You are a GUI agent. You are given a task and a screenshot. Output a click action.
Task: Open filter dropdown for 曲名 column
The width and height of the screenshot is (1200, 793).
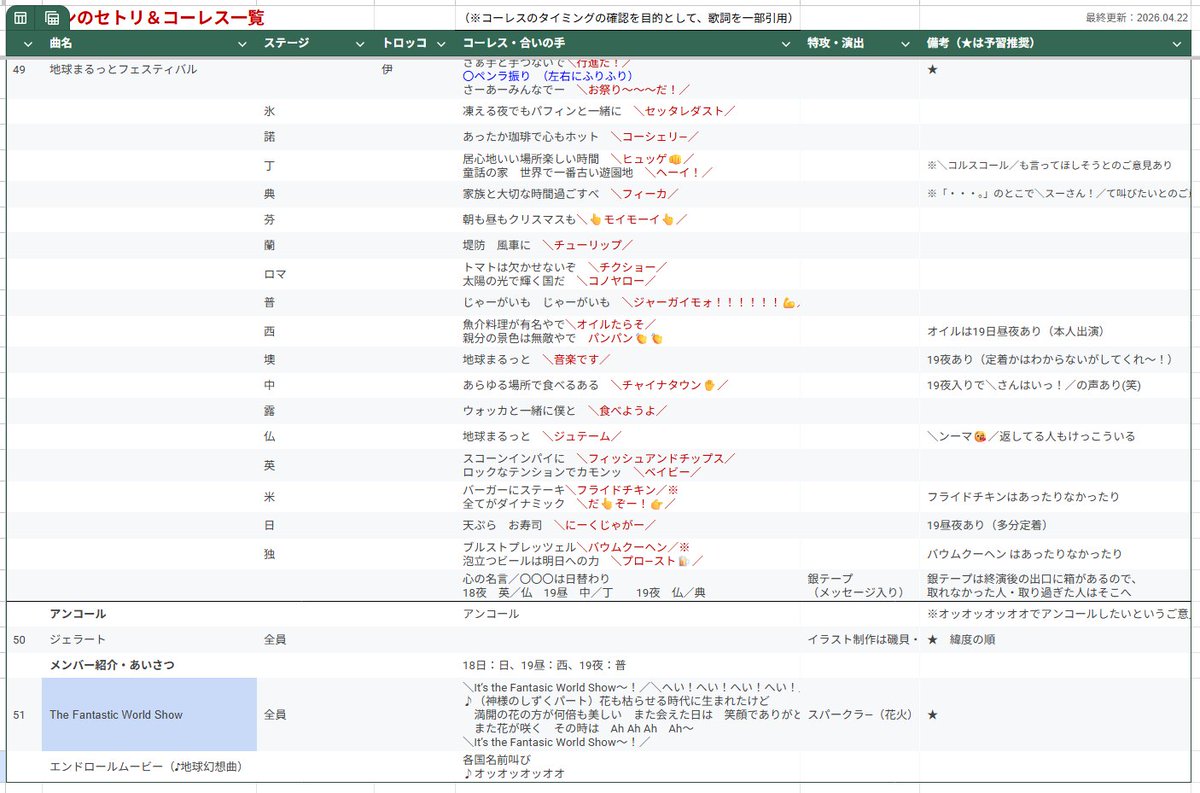pyautogui.click(x=242, y=44)
